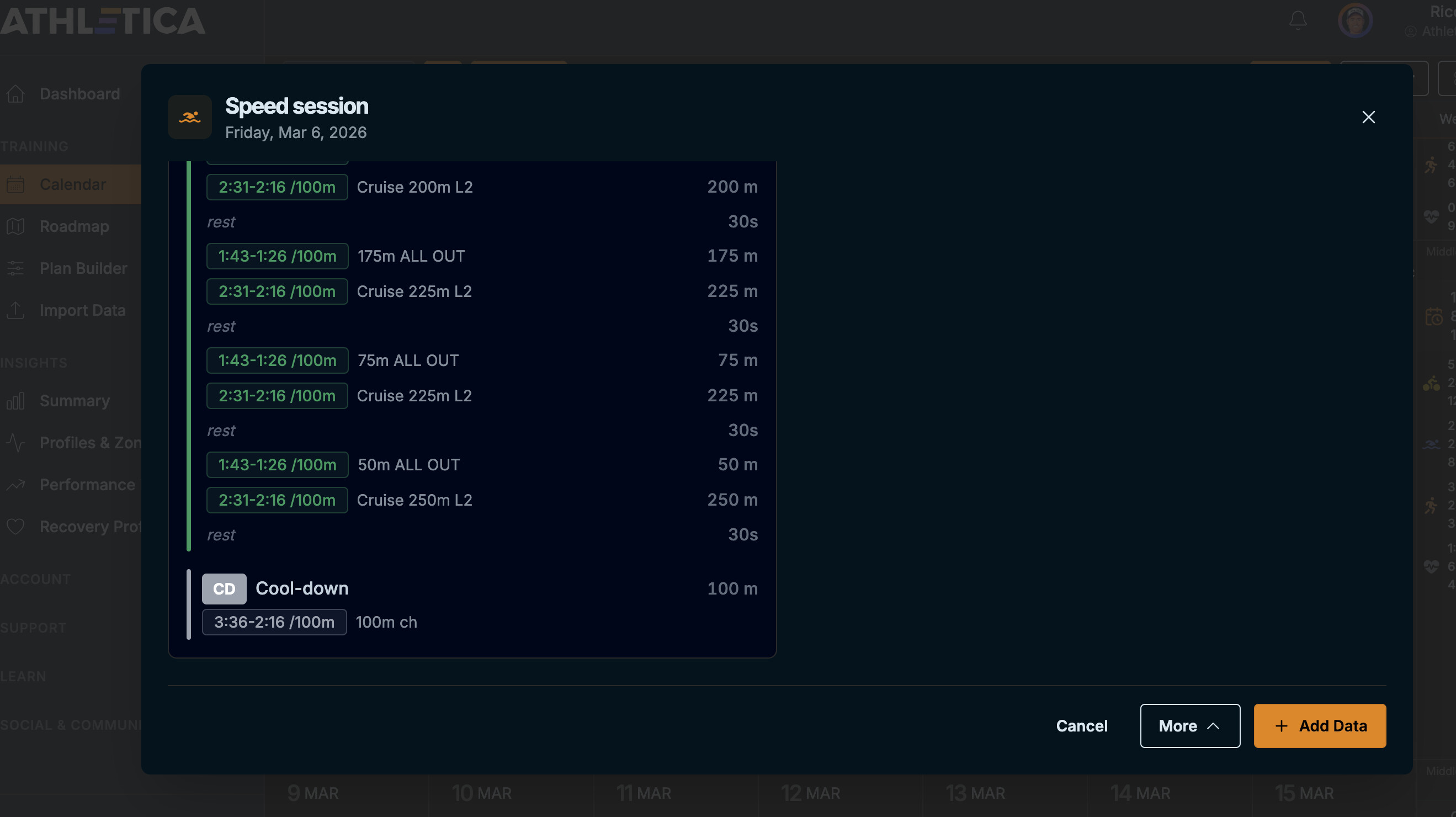Click the Summary bar chart icon

pyautogui.click(x=16, y=401)
